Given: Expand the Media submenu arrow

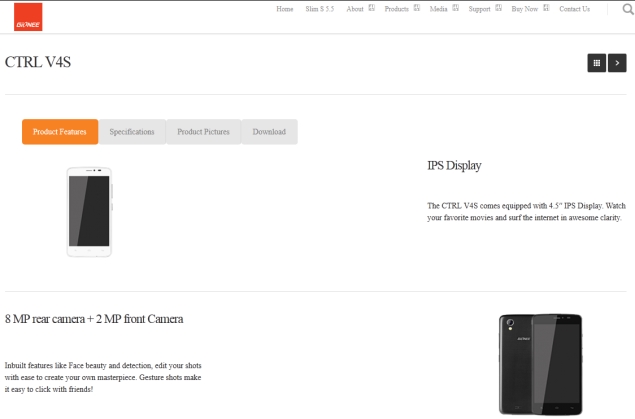Looking at the screenshot, I should click(456, 8).
